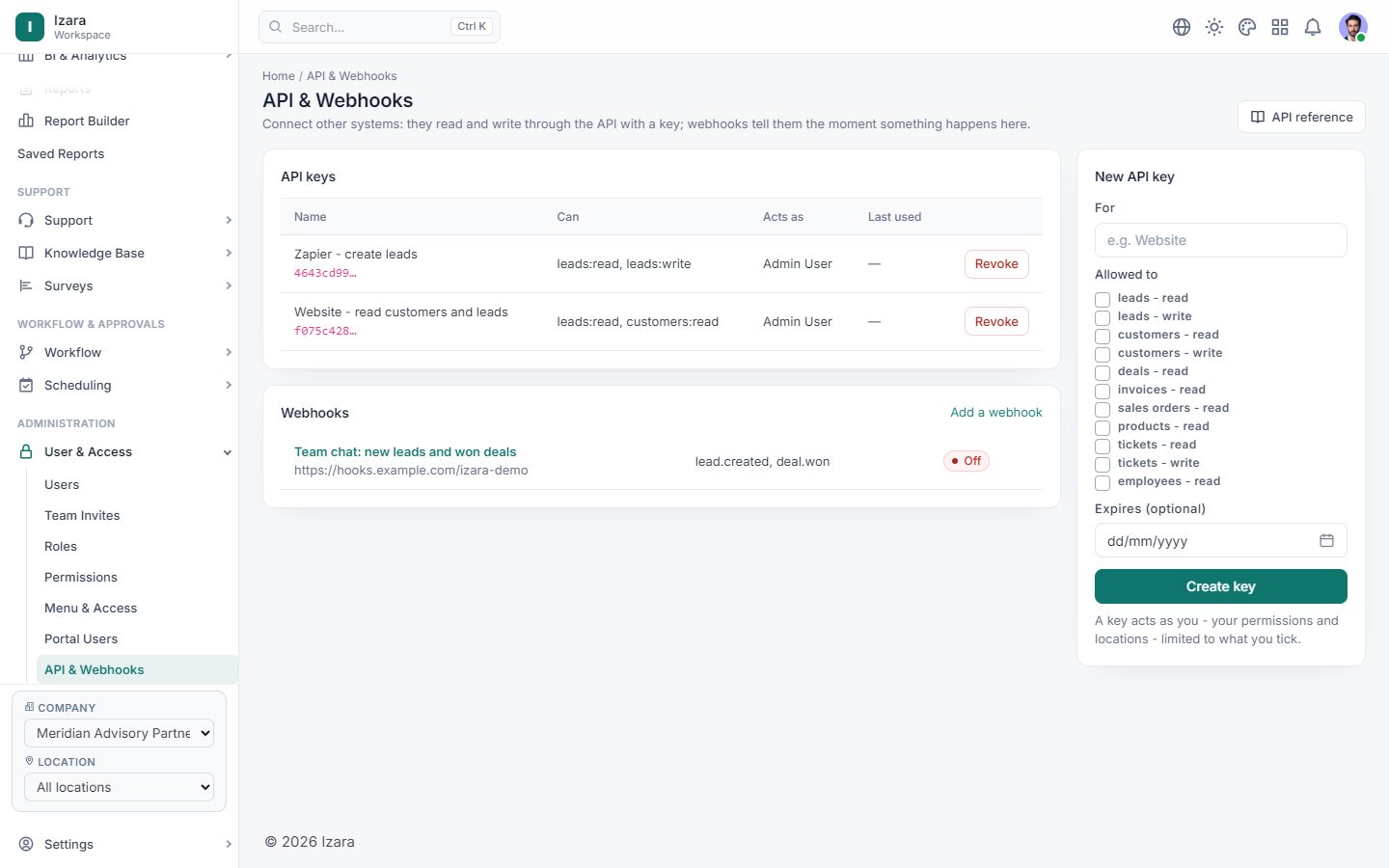Open 'Team chat: new leads and won deals' webhook
This screenshot has height=868, width=1389.
(x=405, y=451)
